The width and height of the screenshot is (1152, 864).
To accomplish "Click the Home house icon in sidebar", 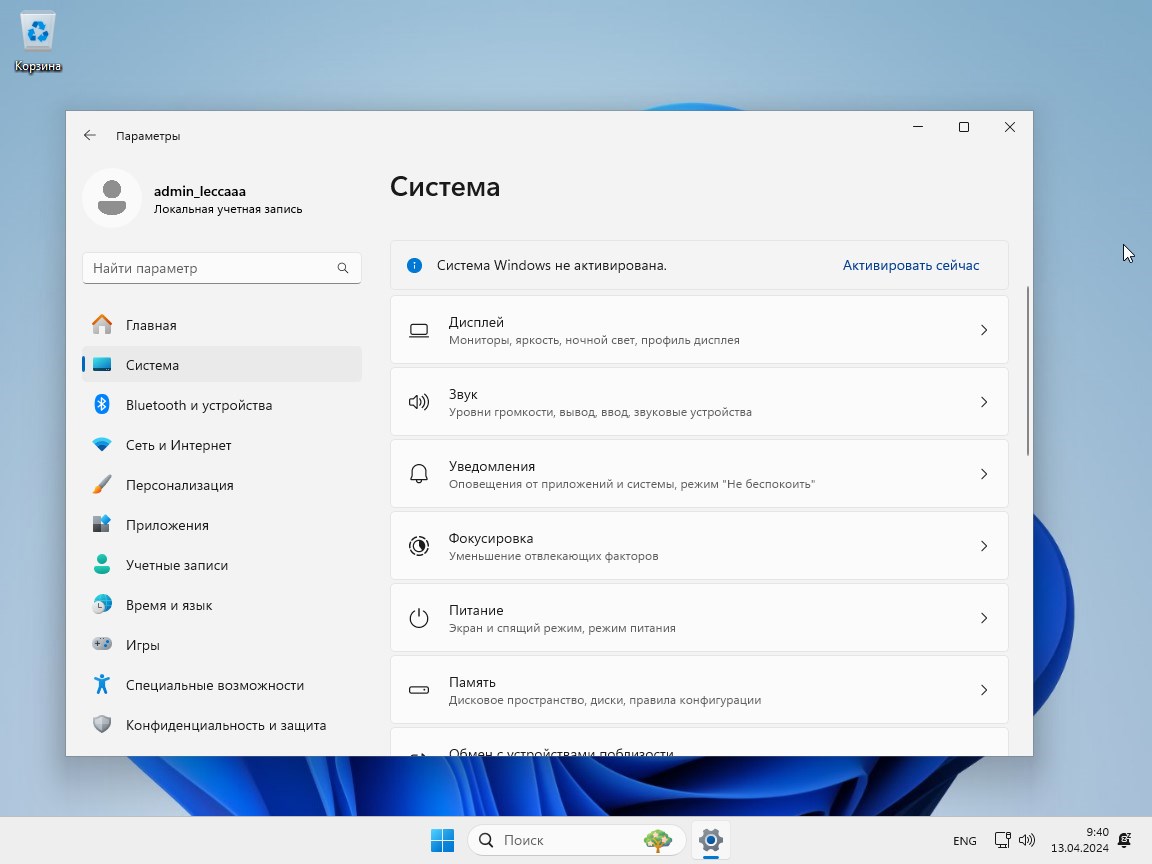I will [102, 325].
